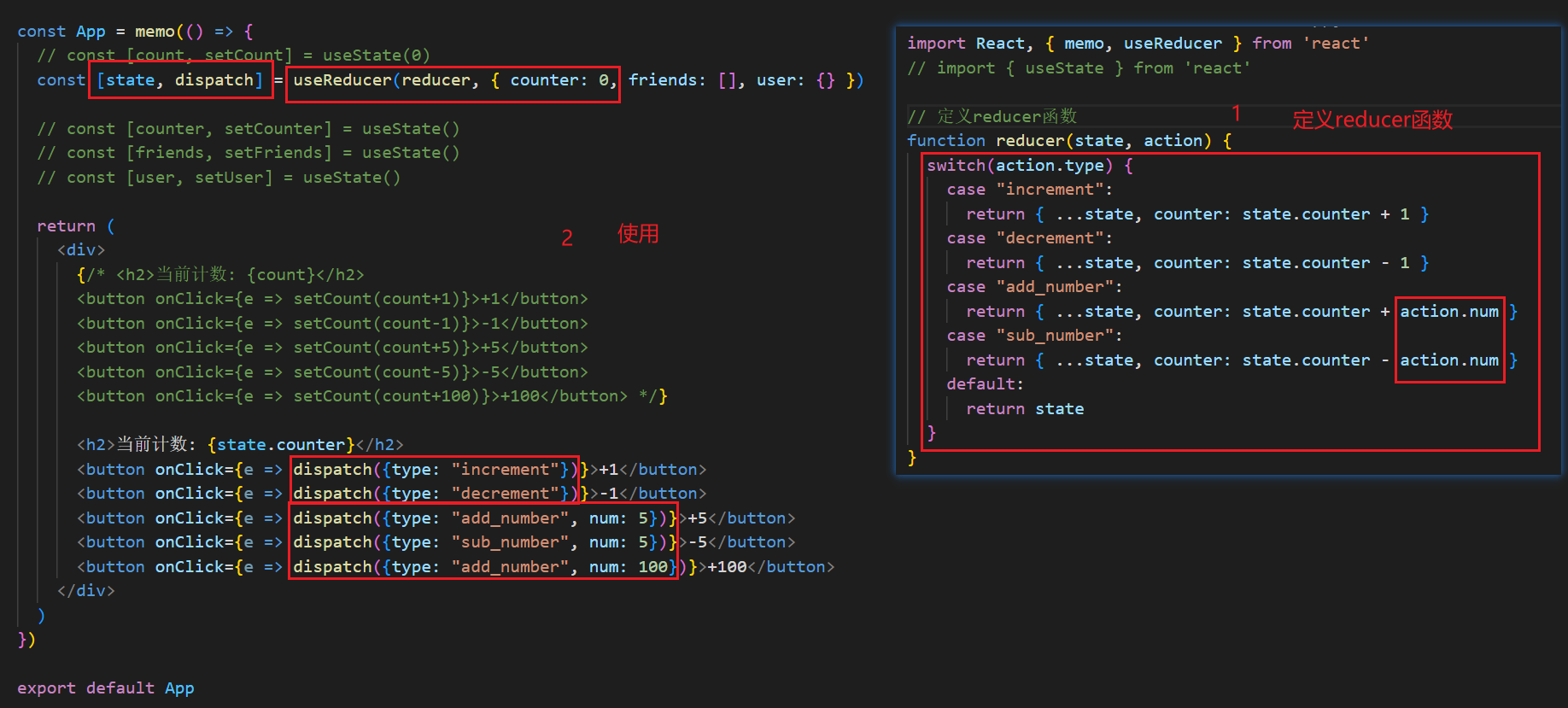Click the commented 'setCount(count+5)' button line
1568x708 pixels.
click(x=332, y=348)
